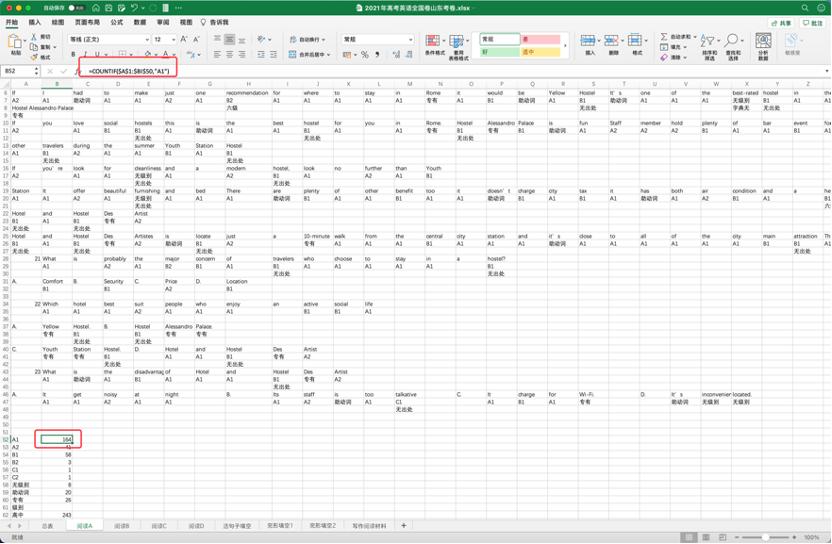Click the Cut (剪切) scissors icon

pos(34,37)
